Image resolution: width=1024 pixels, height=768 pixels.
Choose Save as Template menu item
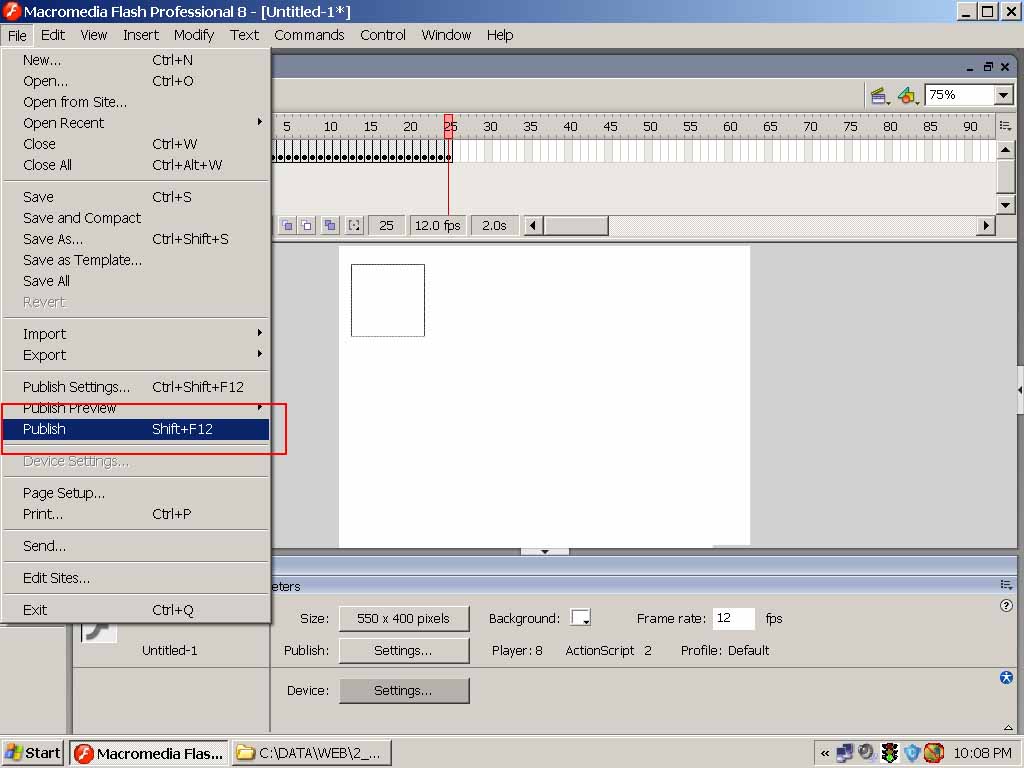point(136,260)
